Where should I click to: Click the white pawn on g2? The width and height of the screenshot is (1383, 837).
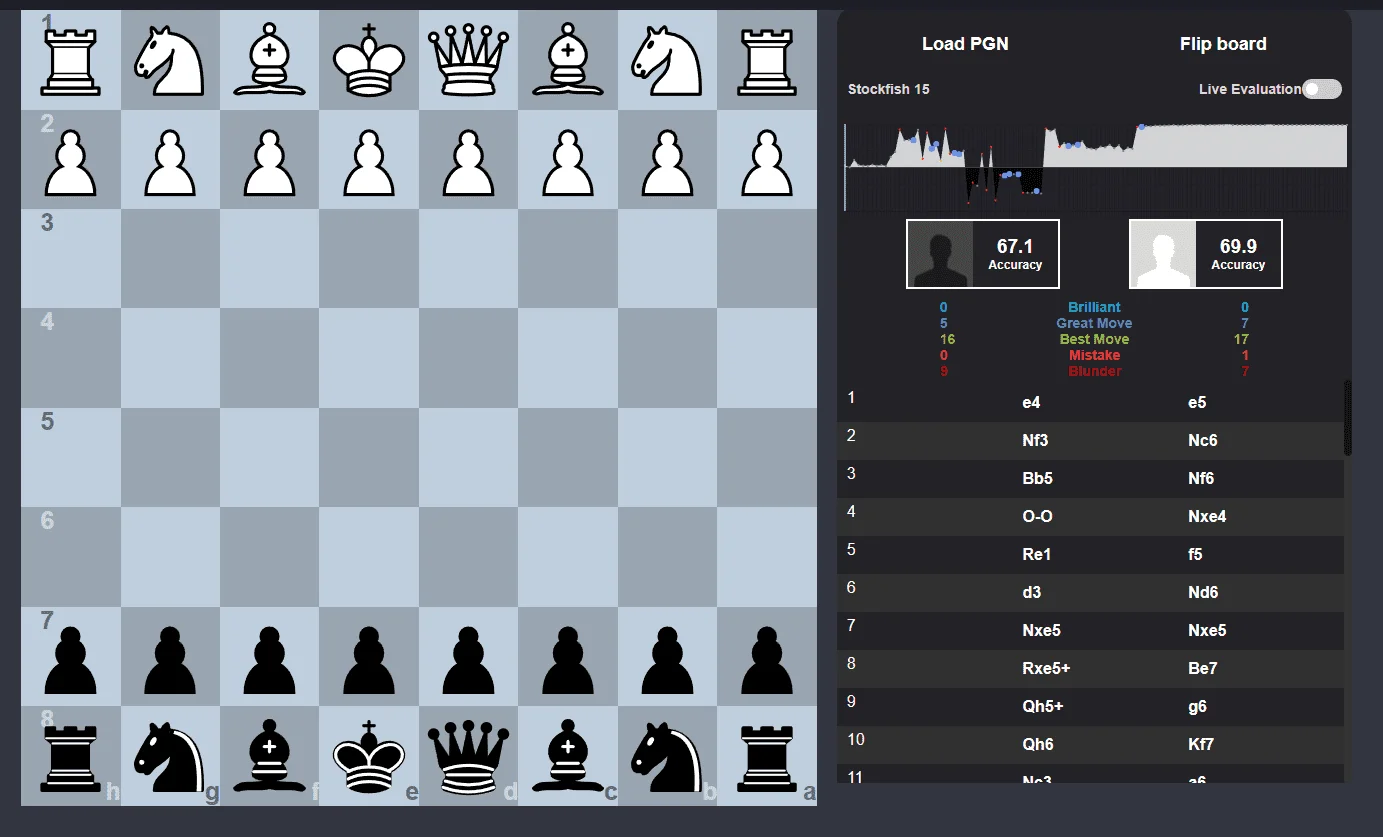tap(170, 162)
